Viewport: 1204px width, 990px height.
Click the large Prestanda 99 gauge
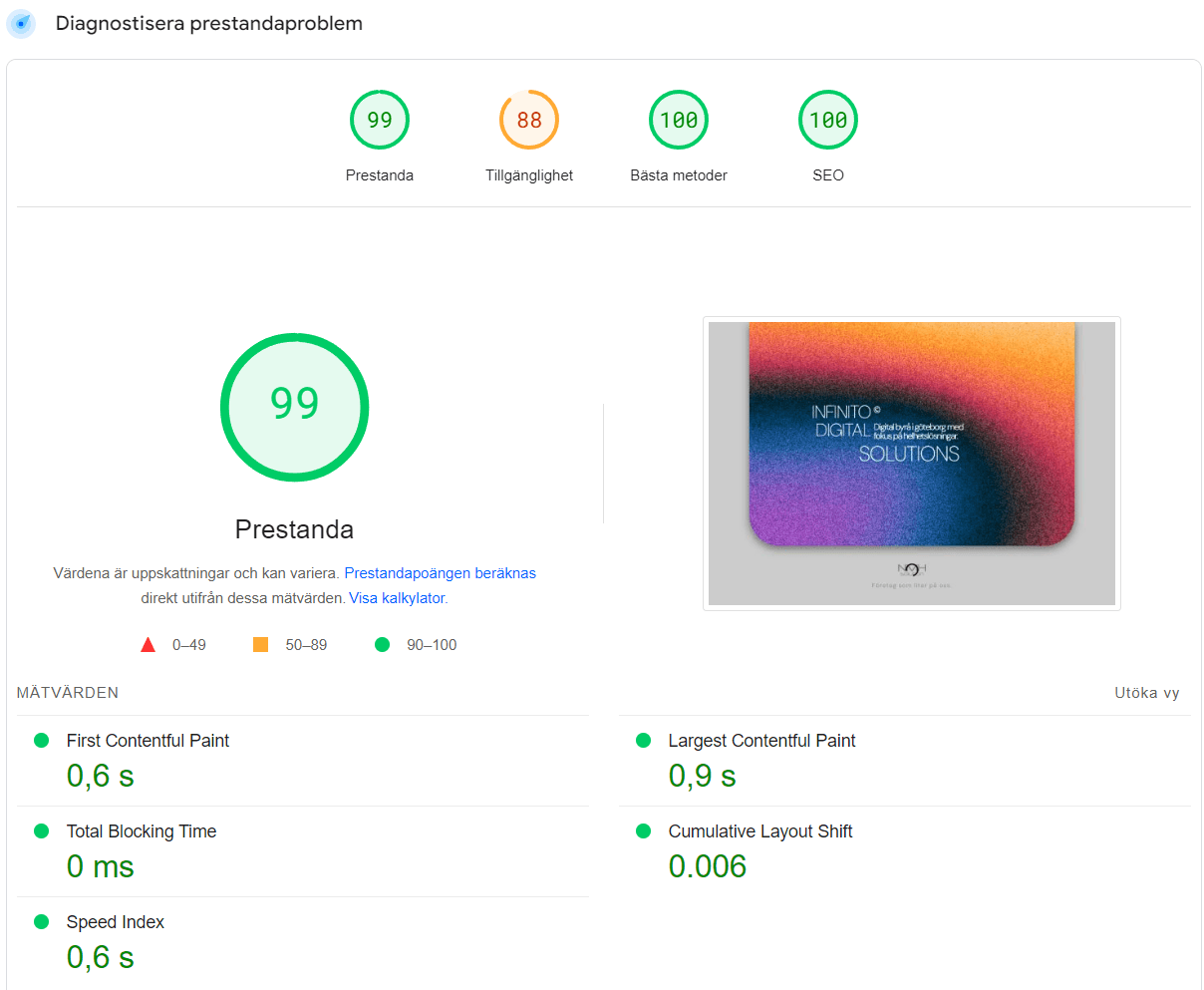(295, 407)
